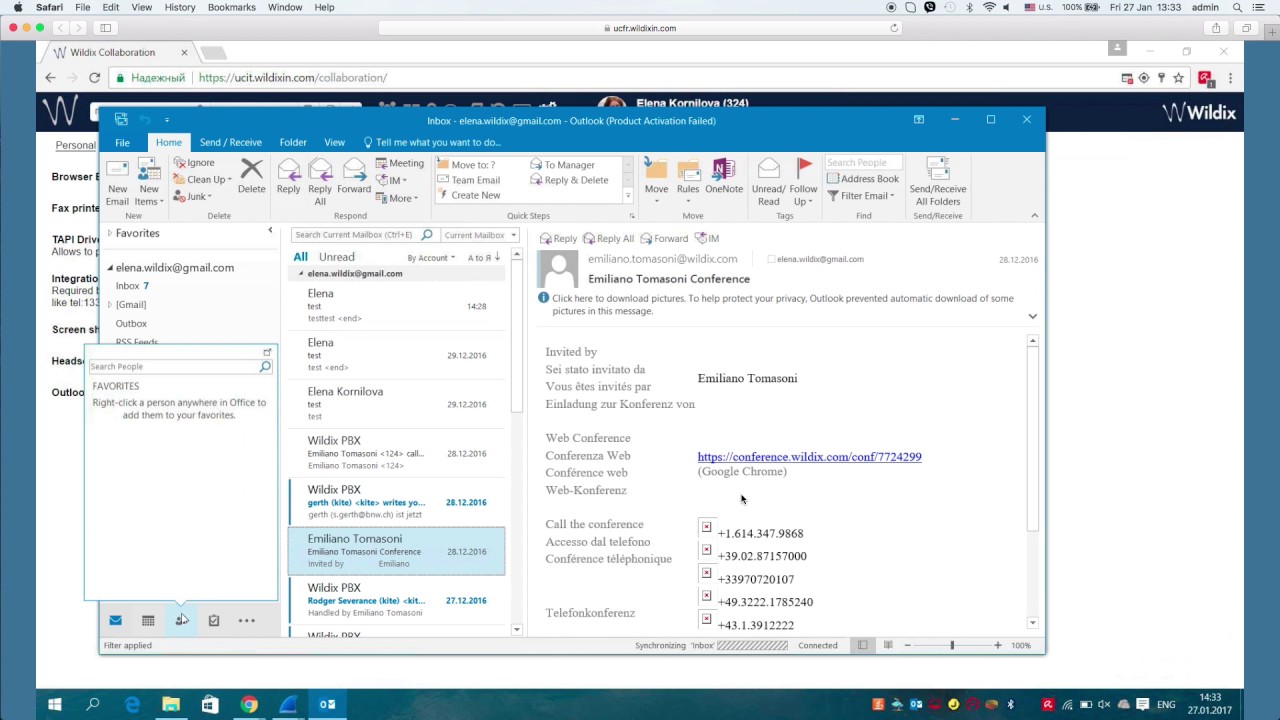This screenshot has width=1280, height=720.
Task: Switch to Calendar view in navigation bar
Action: pyautogui.click(x=148, y=621)
